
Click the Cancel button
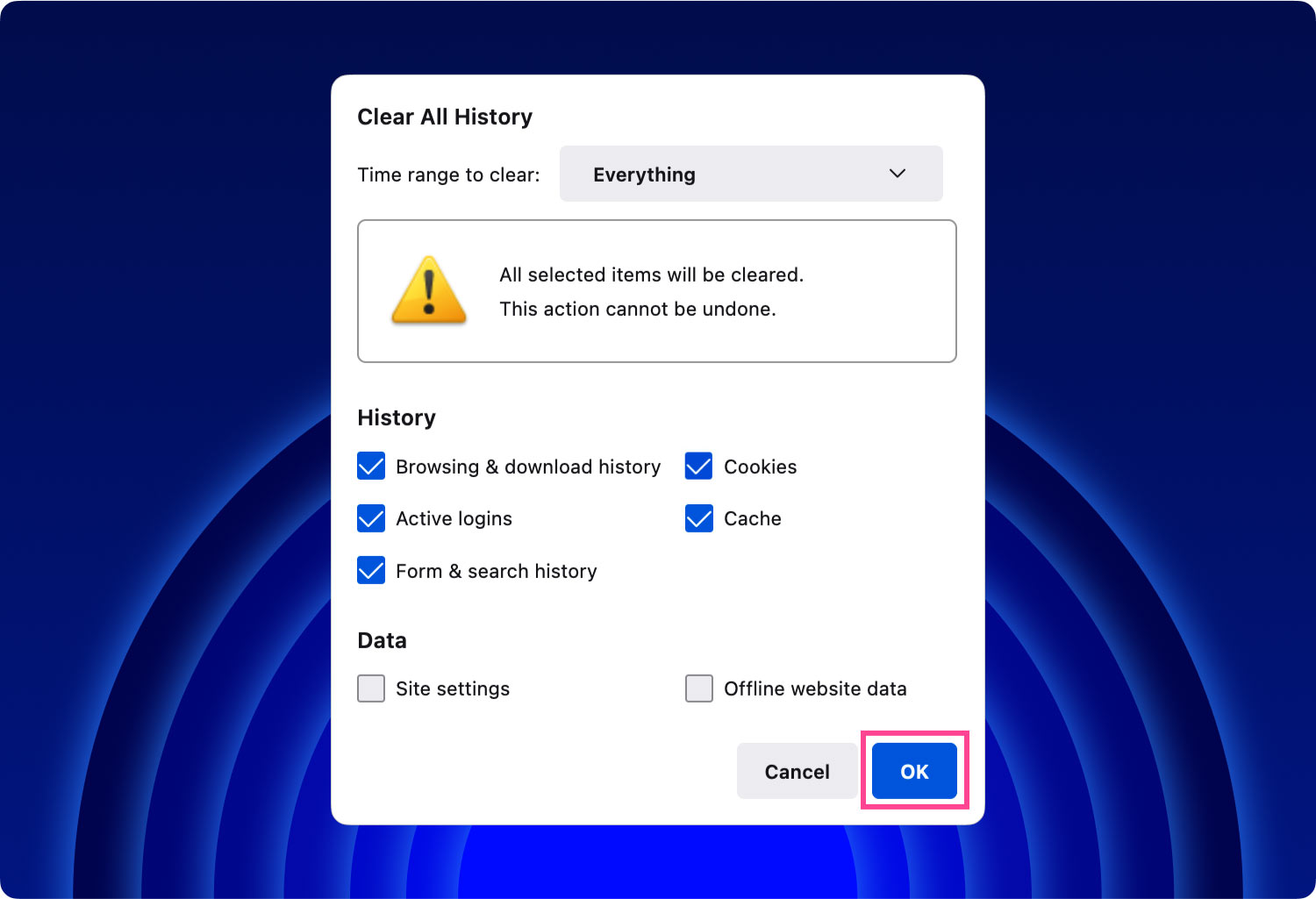[x=797, y=771]
